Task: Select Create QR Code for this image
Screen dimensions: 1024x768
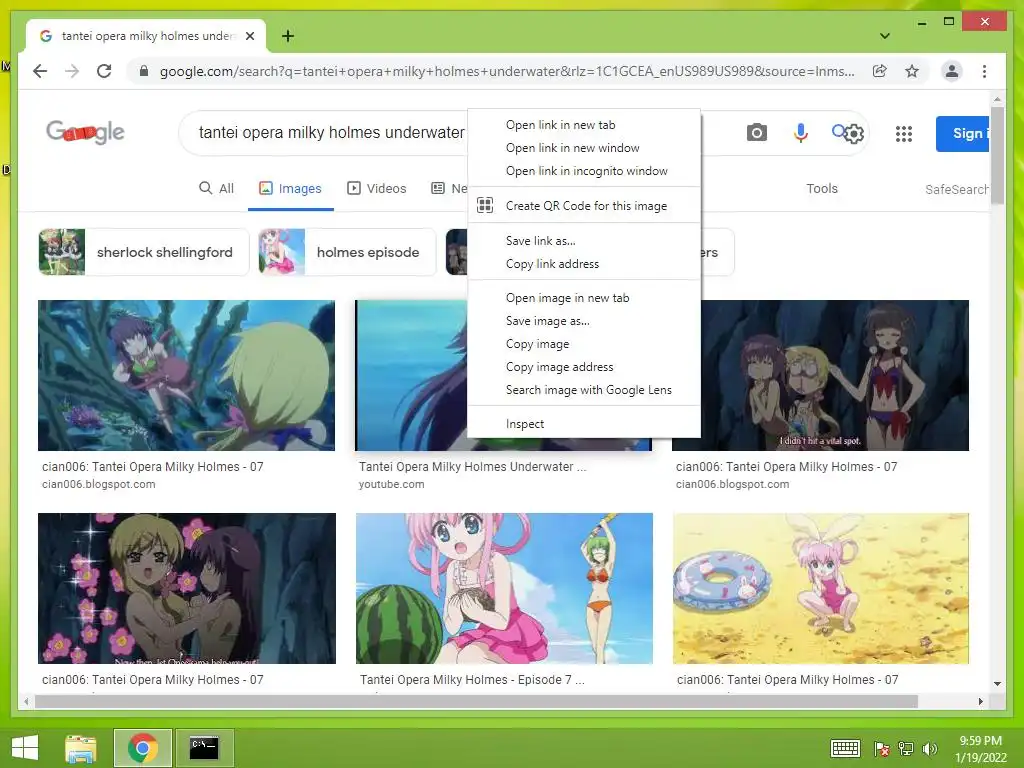Action: 584,206
